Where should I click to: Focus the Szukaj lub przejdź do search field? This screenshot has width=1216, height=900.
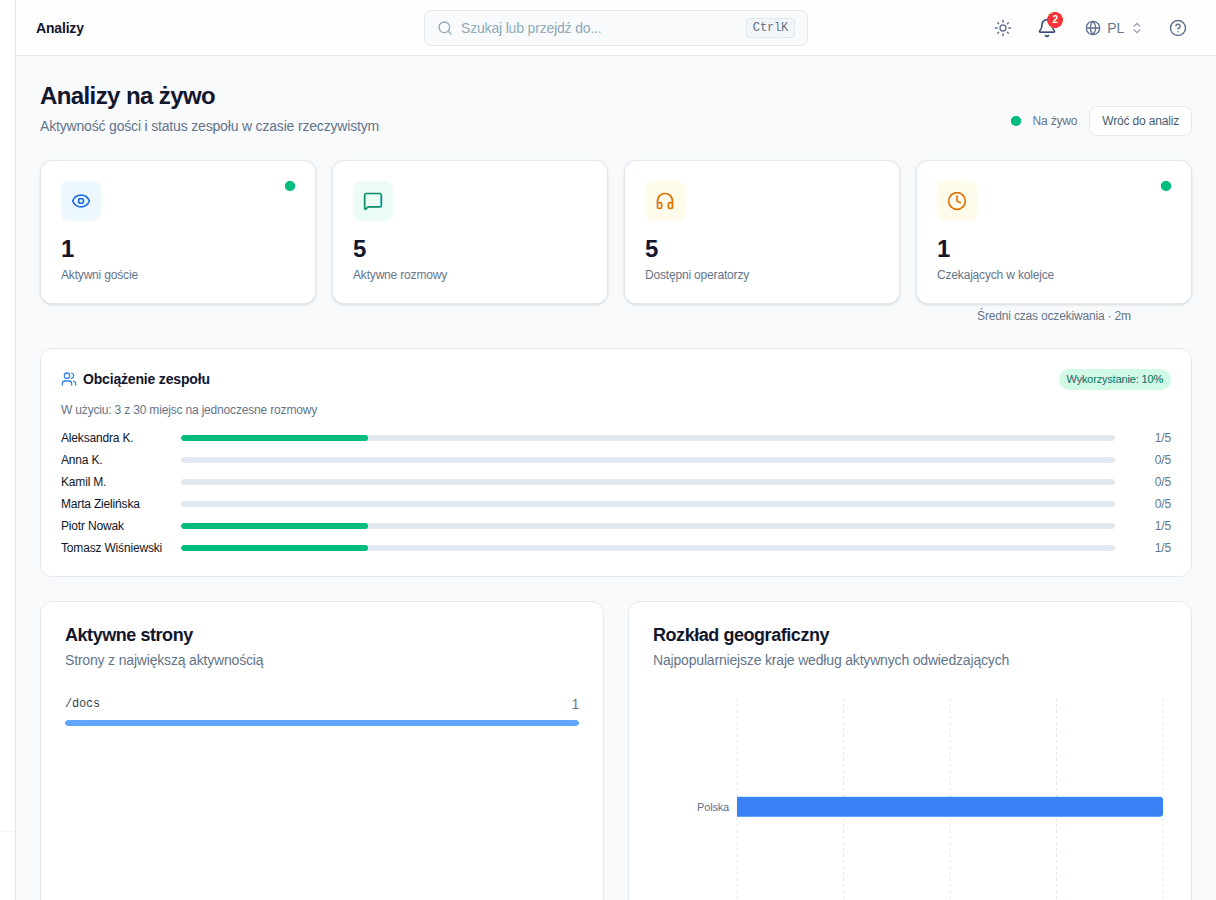pyautogui.click(x=616, y=28)
